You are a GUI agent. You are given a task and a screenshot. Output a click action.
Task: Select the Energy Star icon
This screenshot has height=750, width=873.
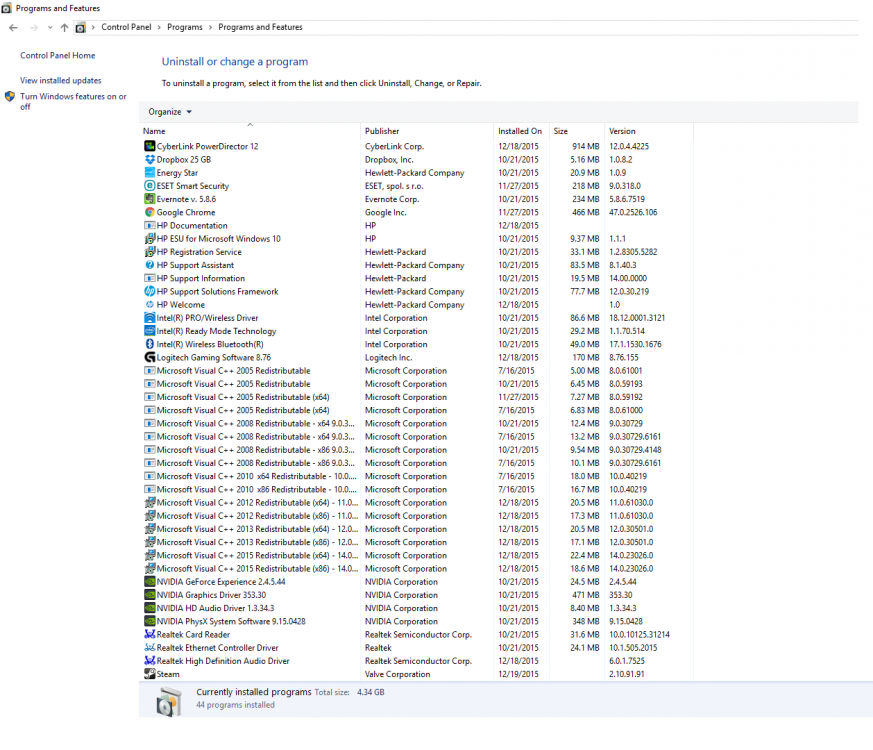(x=149, y=173)
